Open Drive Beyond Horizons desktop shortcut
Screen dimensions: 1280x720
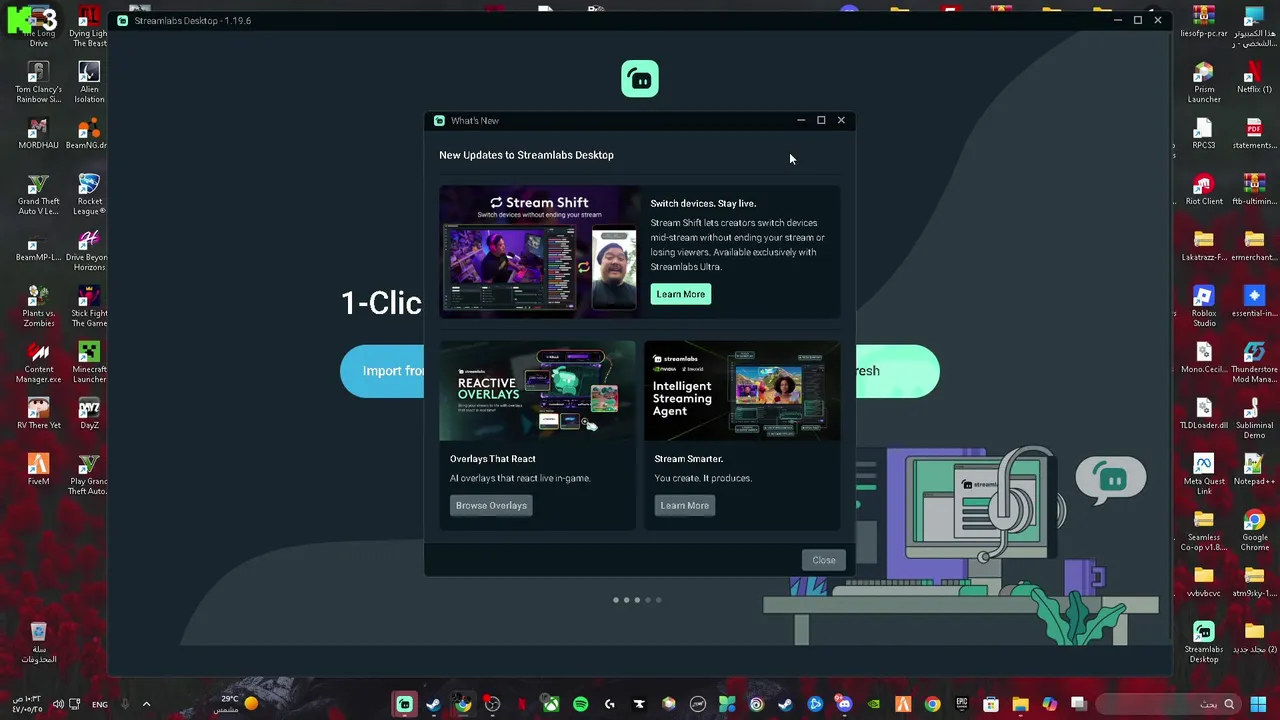(89, 251)
